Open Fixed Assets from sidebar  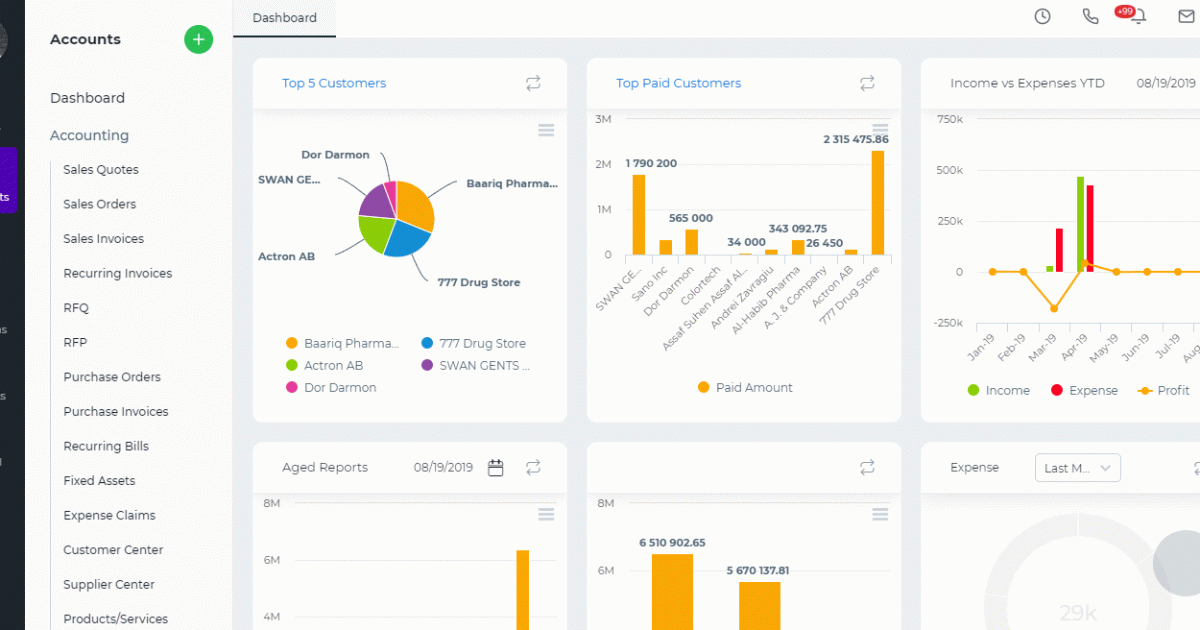click(x=99, y=481)
